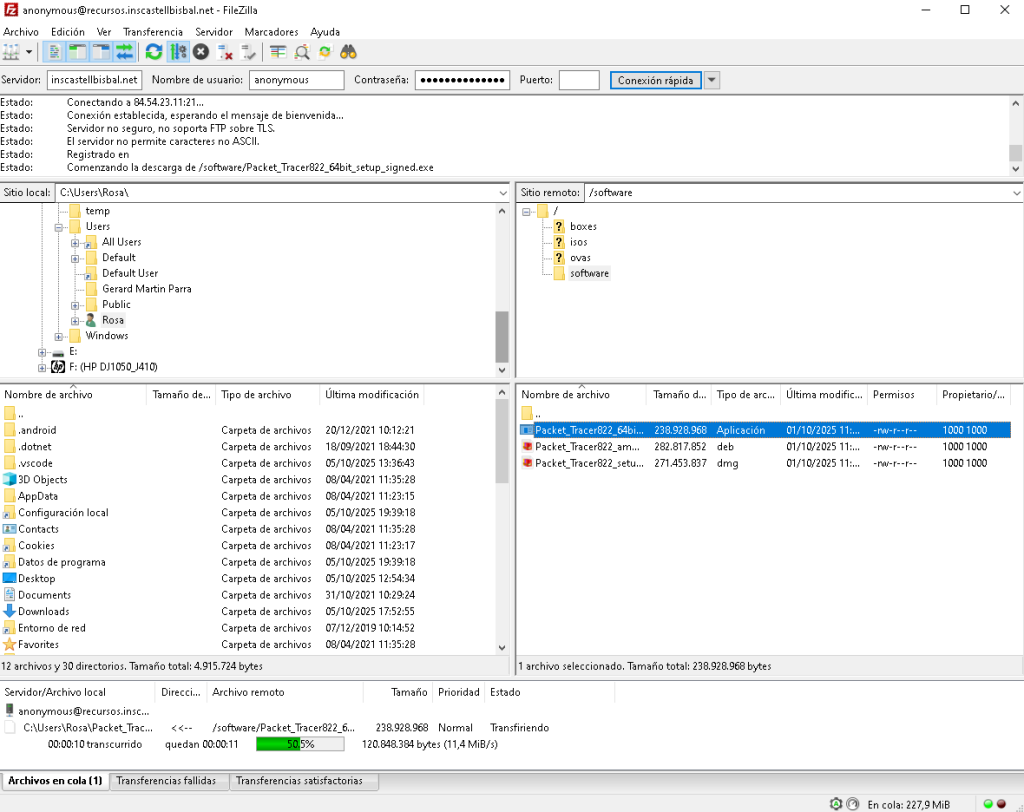
Task: Open the Transferencia menu
Action: [152, 32]
